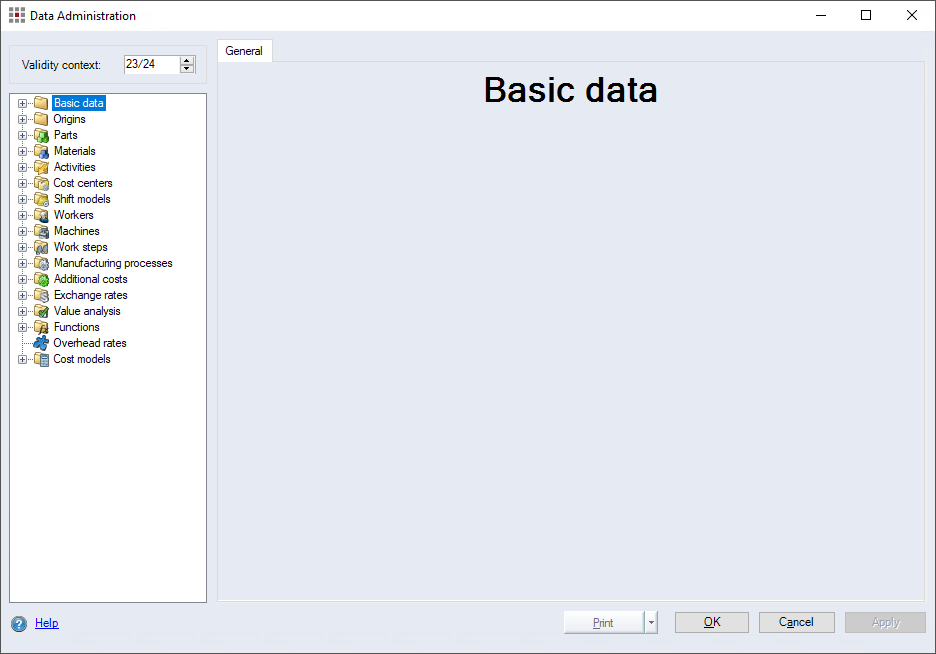Screen dimensions: 936x654
Task: Click the Cost models icon
Action: (x=41, y=359)
